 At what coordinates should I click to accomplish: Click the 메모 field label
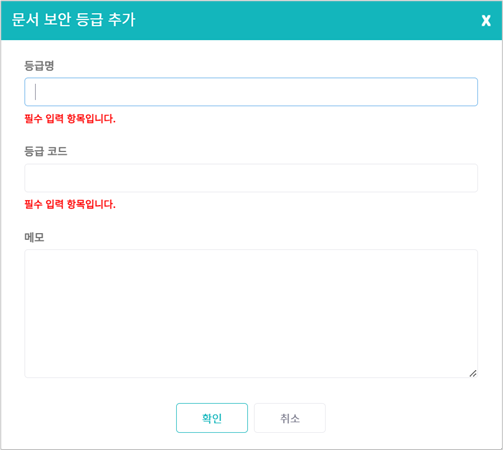click(34, 237)
